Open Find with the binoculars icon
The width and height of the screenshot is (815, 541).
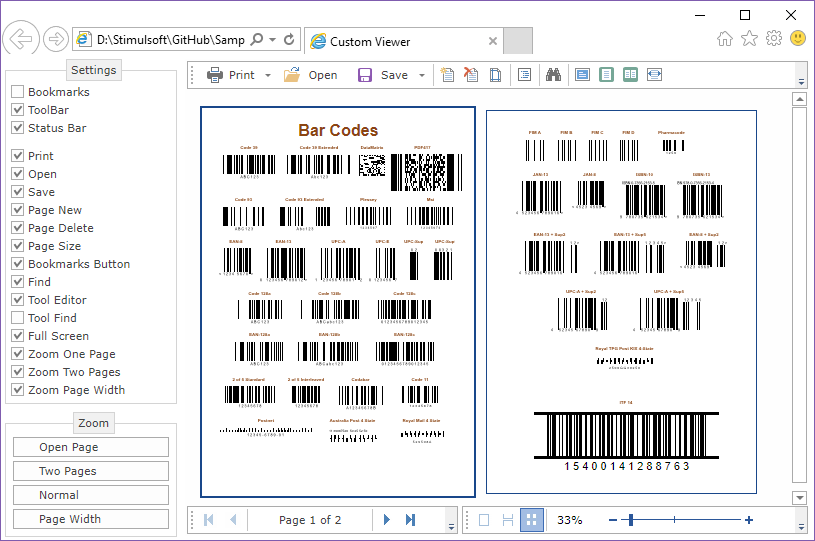pos(554,75)
